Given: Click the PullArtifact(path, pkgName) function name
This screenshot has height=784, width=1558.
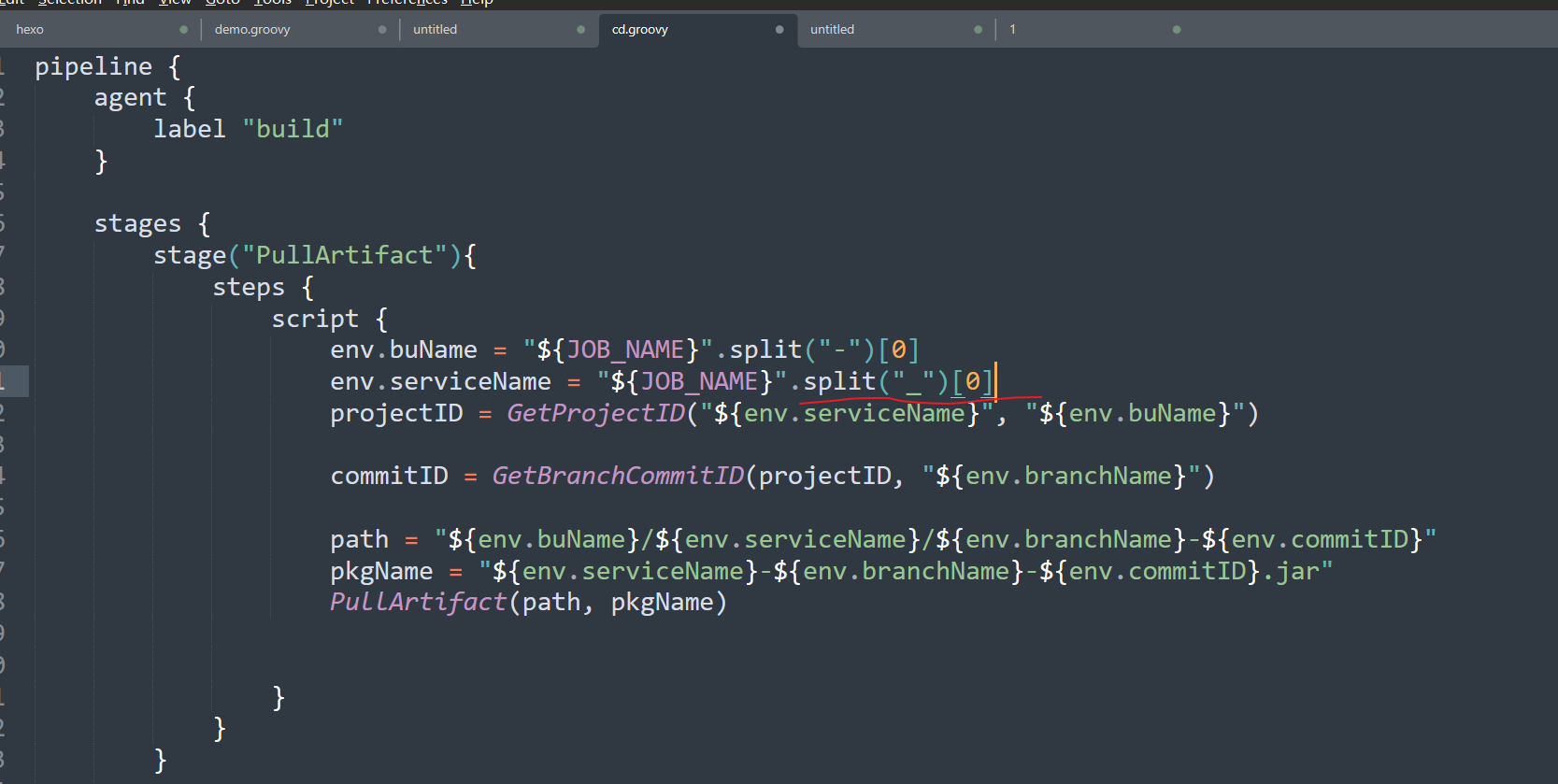Looking at the screenshot, I should pyautogui.click(x=418, y=603).
